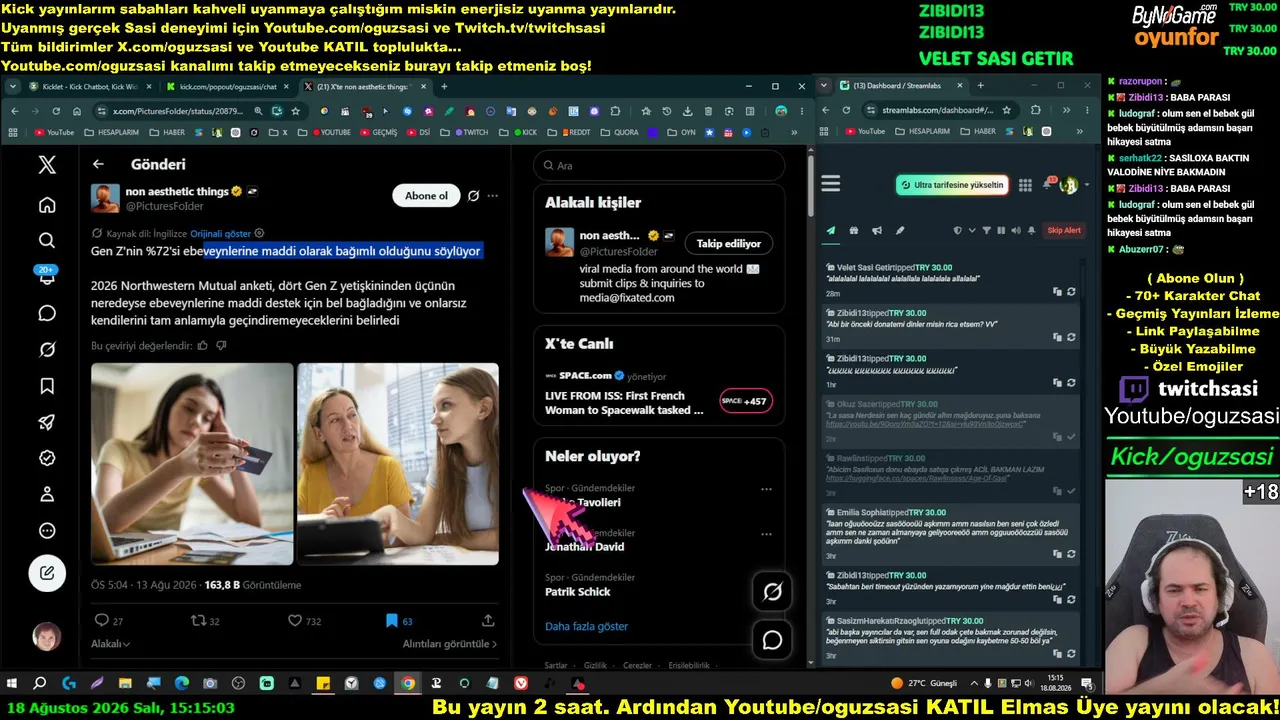Open the X home feed icon
Image resolution: width=1280 pixels, height=720 pixels.
click(47, 205)
